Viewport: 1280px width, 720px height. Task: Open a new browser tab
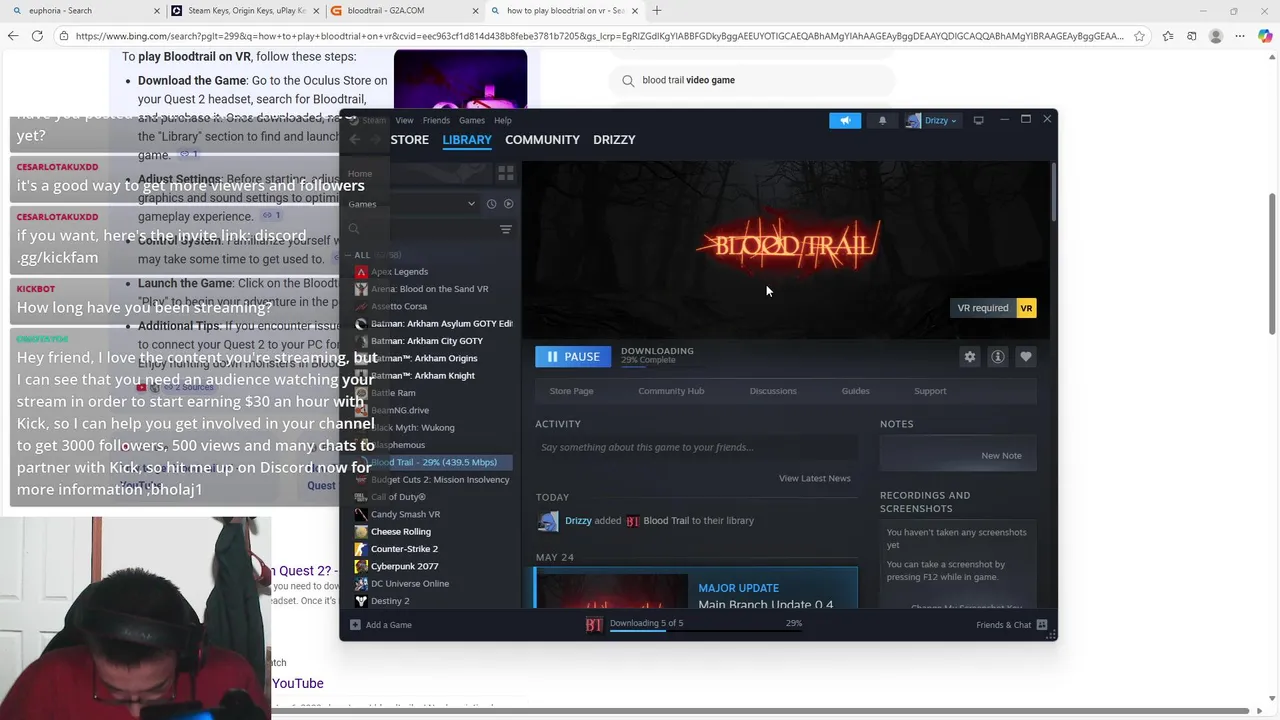coord(657,11)
